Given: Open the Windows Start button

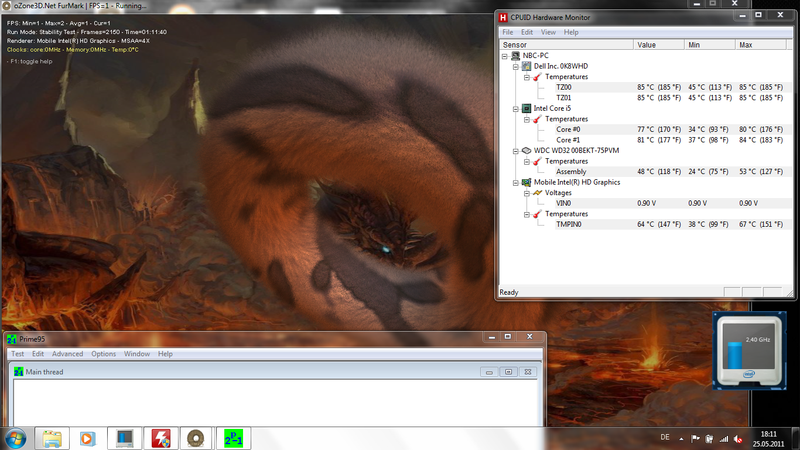Looking at the screenshot, I should coord(15,438).
